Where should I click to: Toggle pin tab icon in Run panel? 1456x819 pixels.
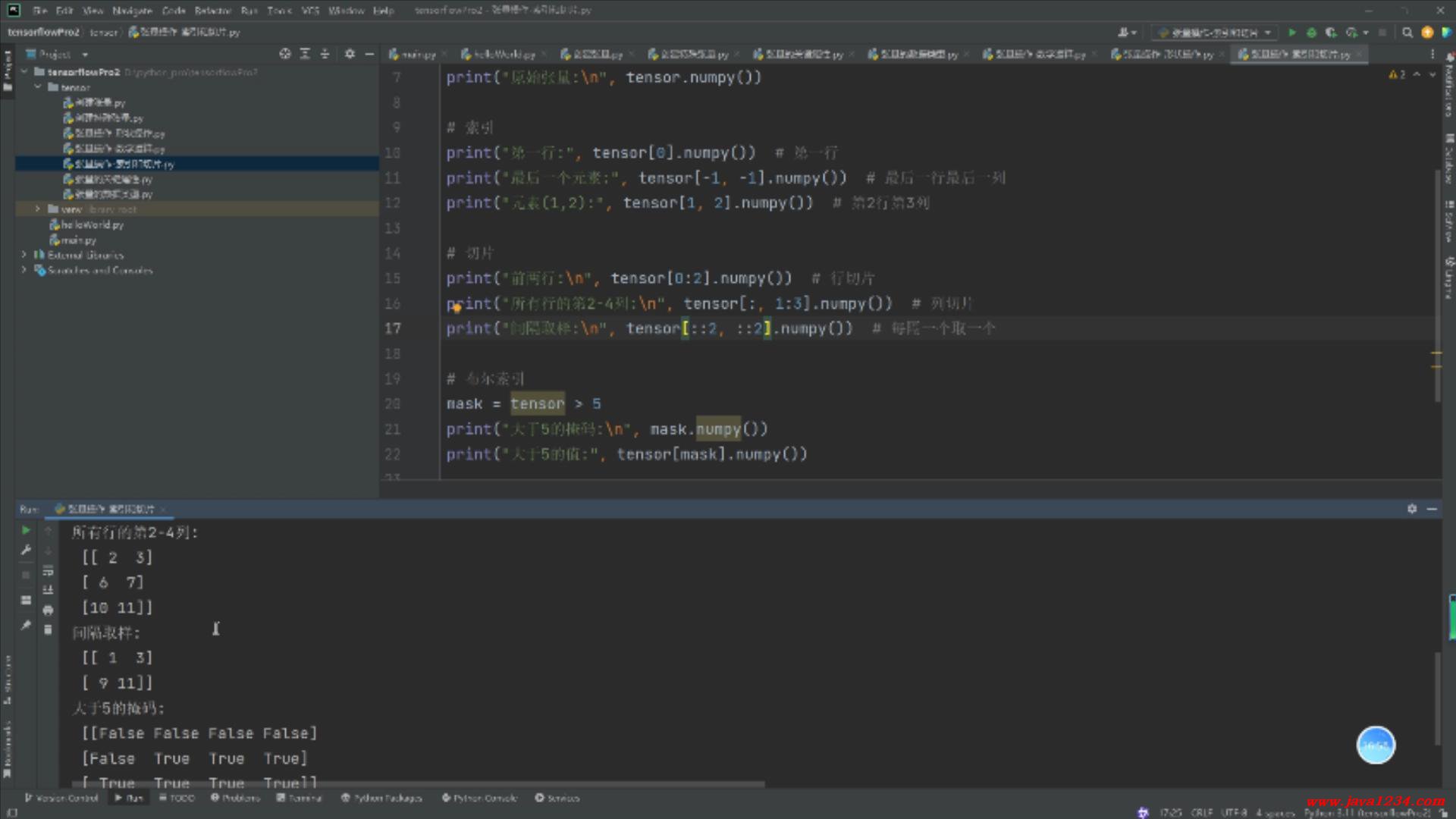[x=26, y=625]
